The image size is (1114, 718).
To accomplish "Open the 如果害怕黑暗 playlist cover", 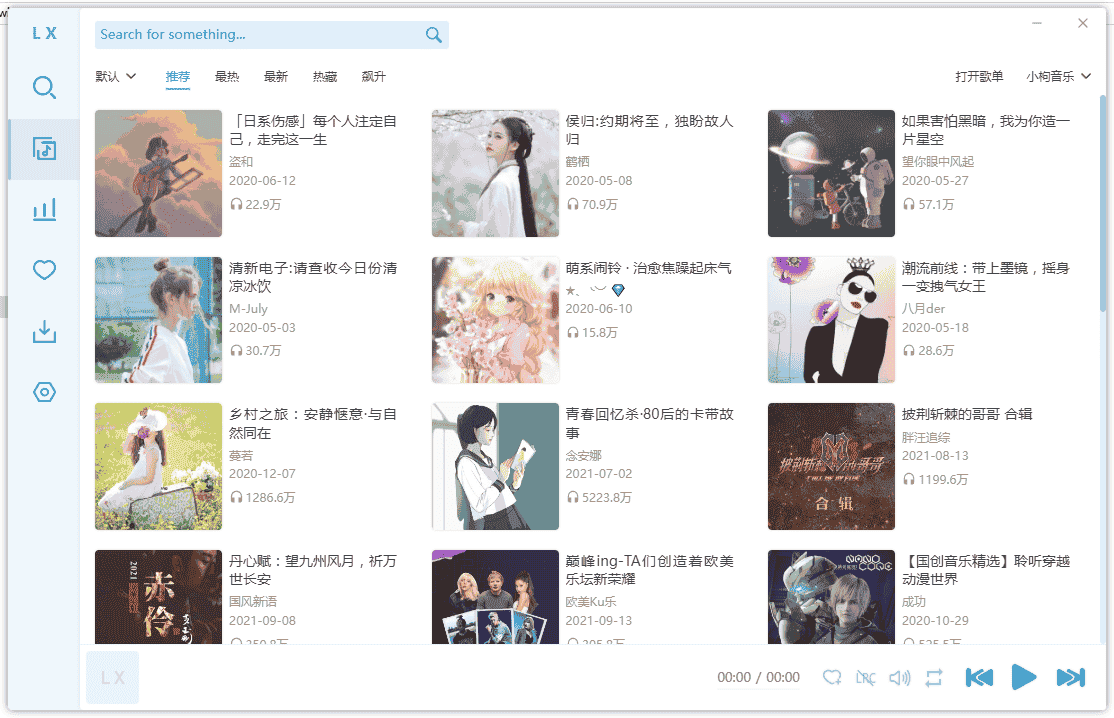I will 831,173.
